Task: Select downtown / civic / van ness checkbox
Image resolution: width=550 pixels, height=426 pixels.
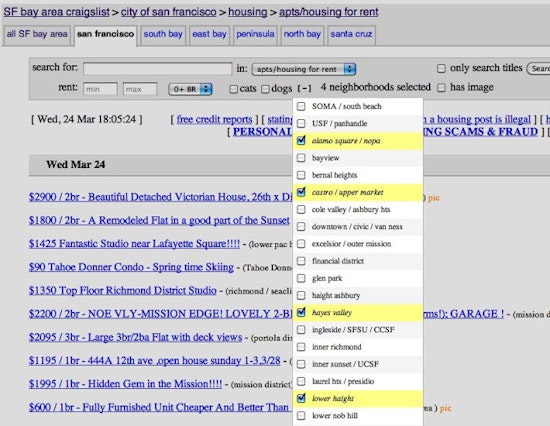Action: (x=301, y=227)
